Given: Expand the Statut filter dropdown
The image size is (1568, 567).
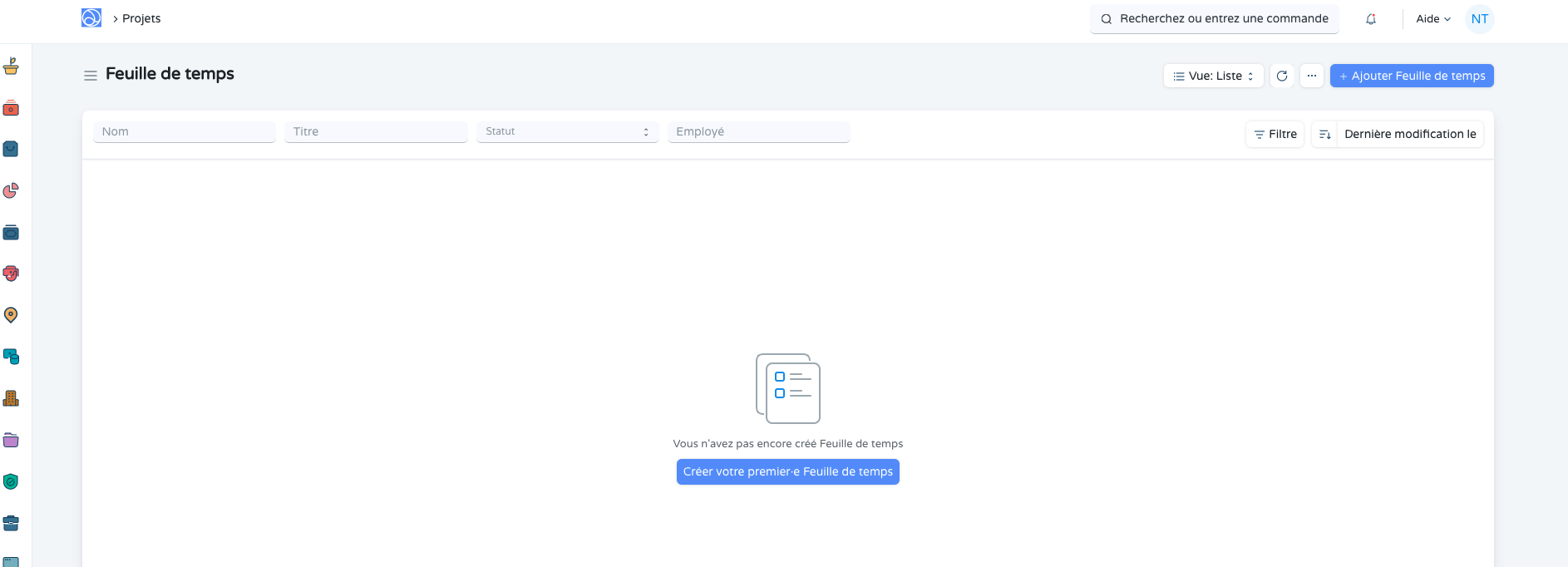Looking at the screenshot, I should coord(567,131).
